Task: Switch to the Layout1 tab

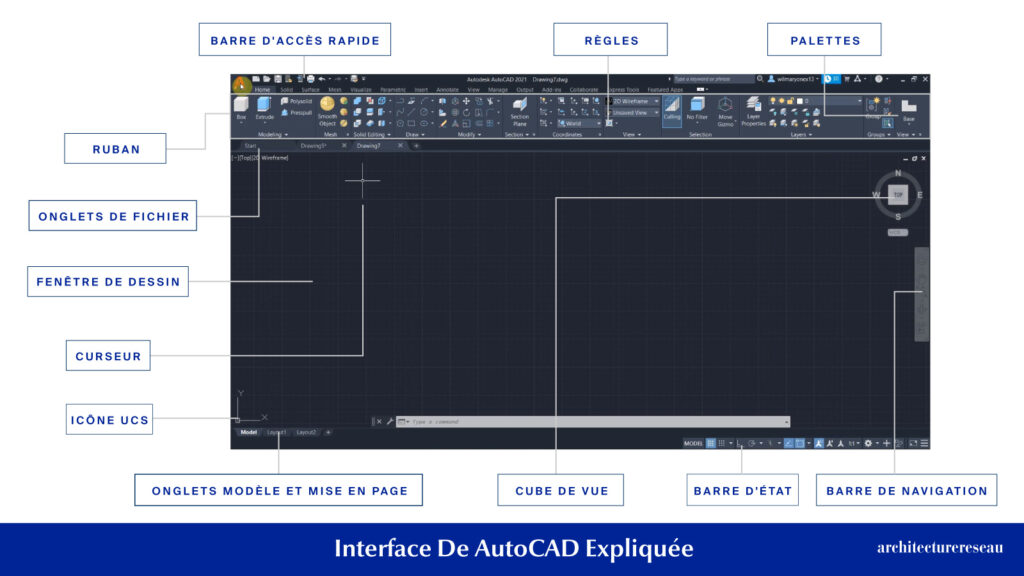Action: point(278,431)
